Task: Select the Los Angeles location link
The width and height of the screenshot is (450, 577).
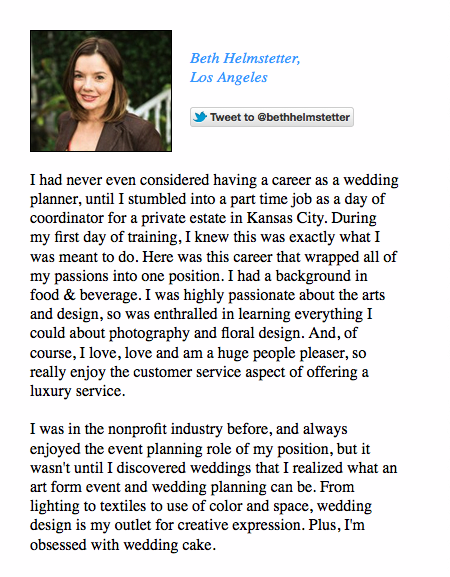Action: [x=228, y=78]
